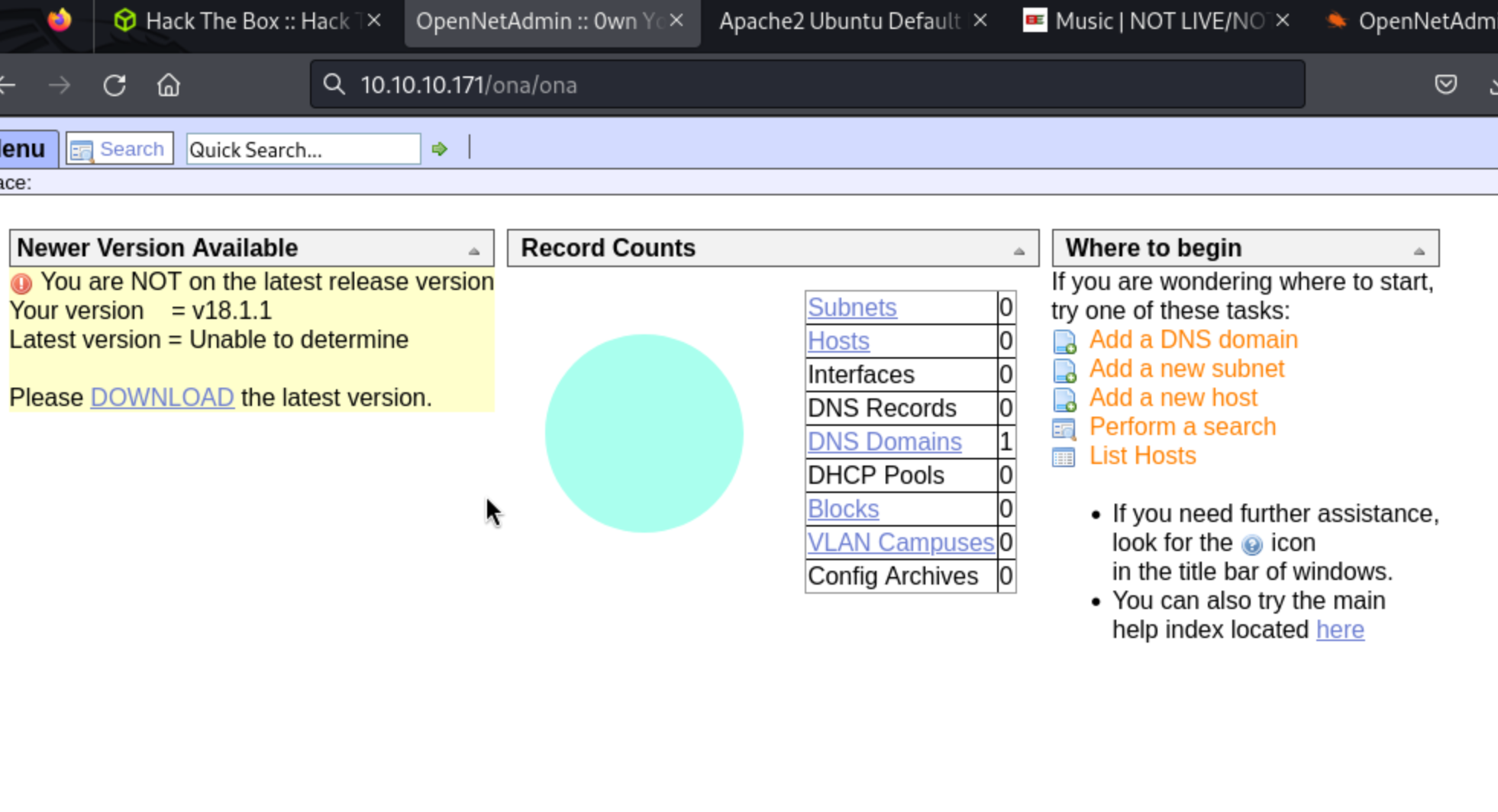Open the Search button in toolbar
Screen dimensions: 1498x812
[120, 149]
